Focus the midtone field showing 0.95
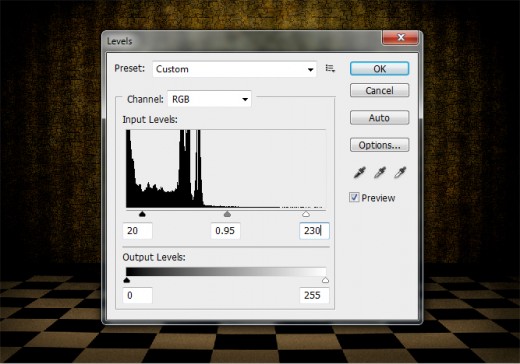520x364 pixels. (226, 231)
